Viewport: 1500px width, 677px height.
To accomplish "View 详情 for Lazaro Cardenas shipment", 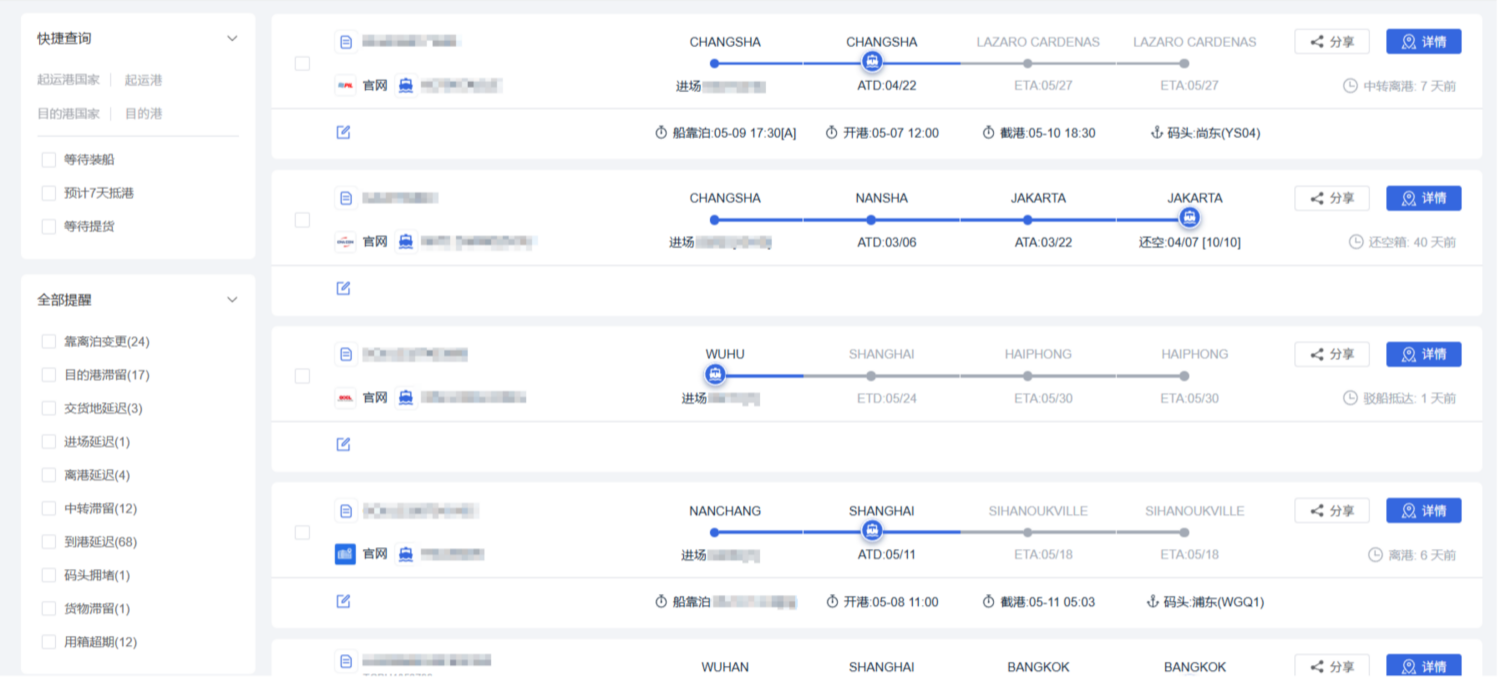I will coord(1423,42).
